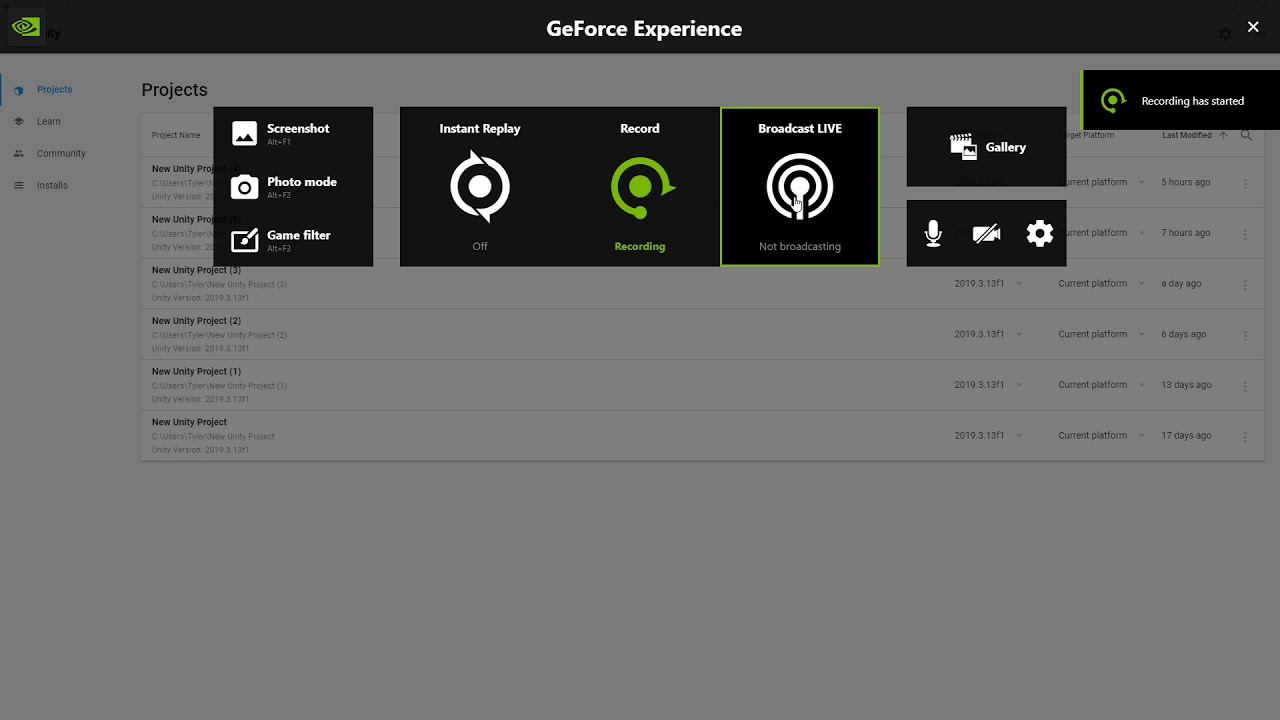Expand Unity version dropdown for New Unity Project (1)

click(x=1019, y=385)
